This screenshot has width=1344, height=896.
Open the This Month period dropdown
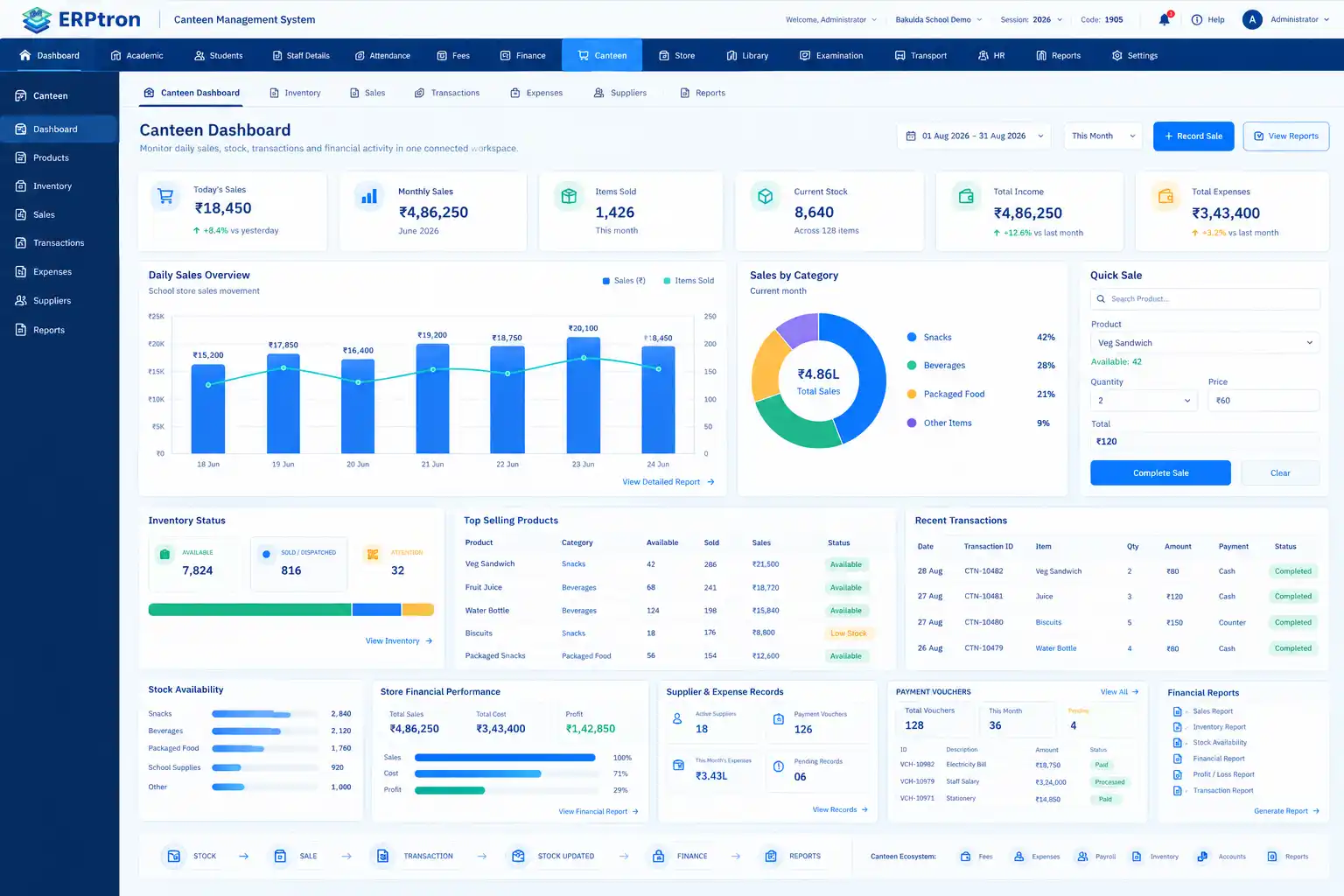pyautogui.click(x=1103, y=136)
